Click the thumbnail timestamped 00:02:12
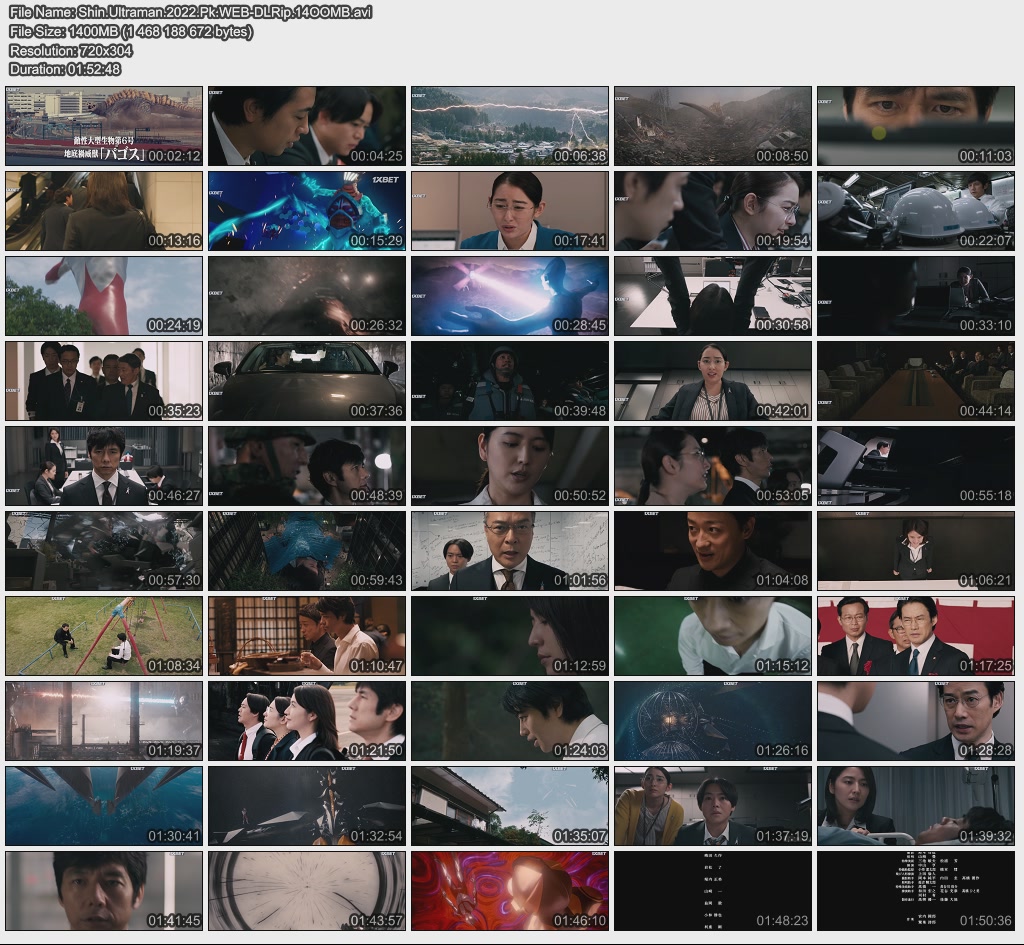The width and height of the screenshot is (1024, 945). coord(104,126)
